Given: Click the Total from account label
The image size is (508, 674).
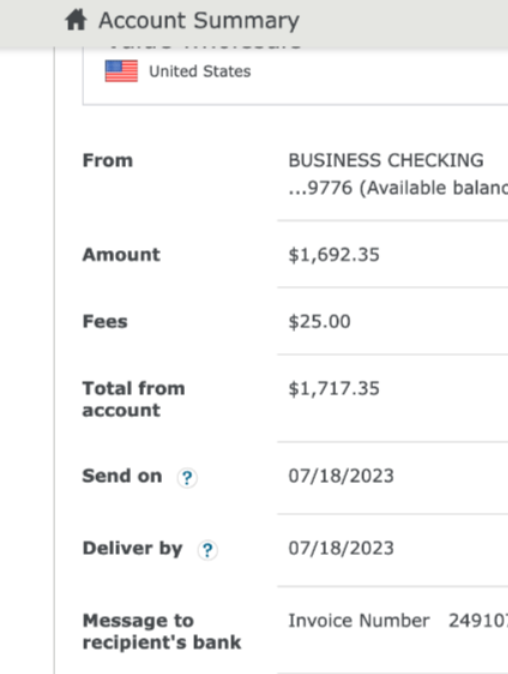Looking at the screenshot, I should click(134, 399).
